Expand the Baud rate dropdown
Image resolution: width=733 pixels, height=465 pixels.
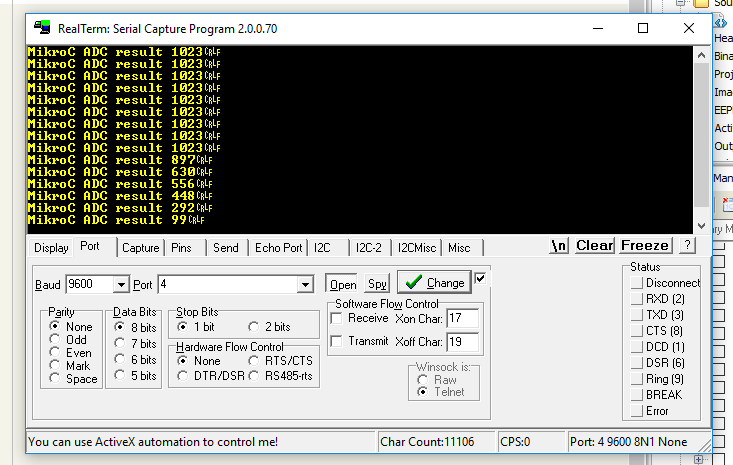[121, 284]
